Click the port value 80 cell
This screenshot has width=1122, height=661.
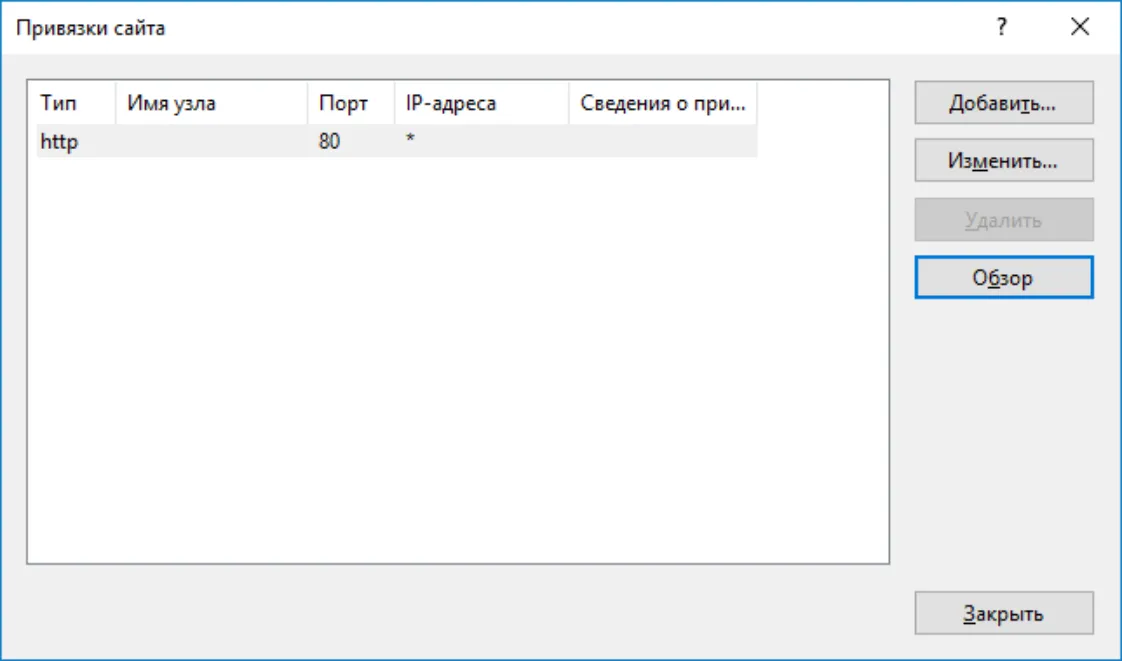pos(329,141)
